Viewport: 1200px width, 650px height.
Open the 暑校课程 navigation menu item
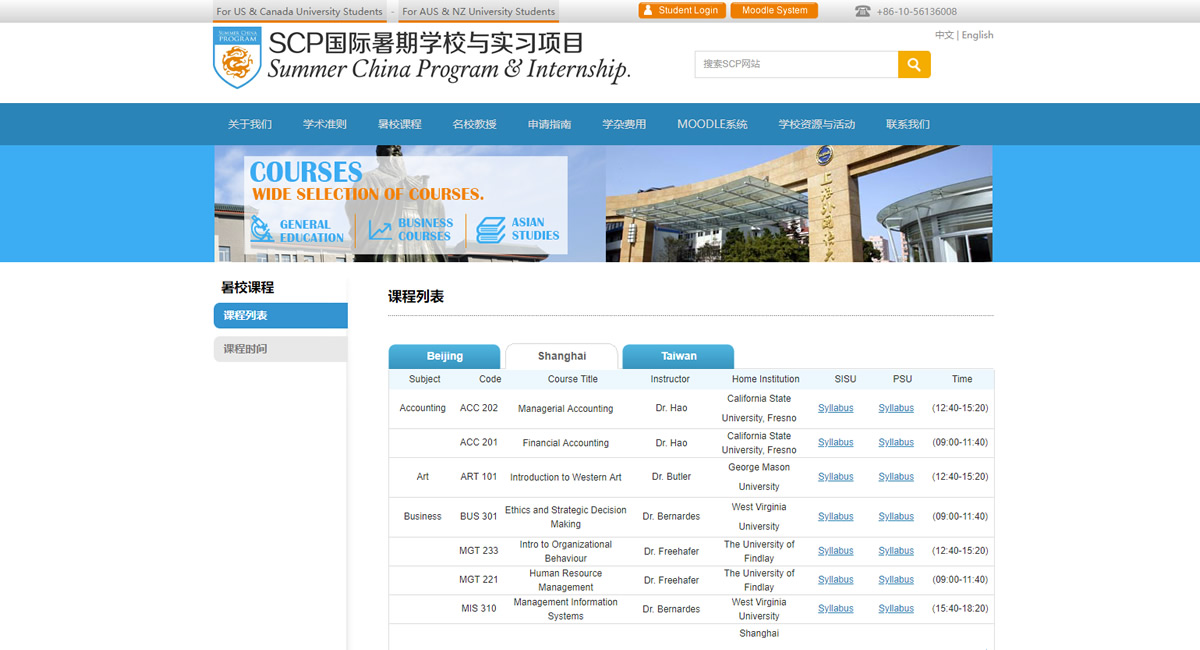click(x=399, y=124)
